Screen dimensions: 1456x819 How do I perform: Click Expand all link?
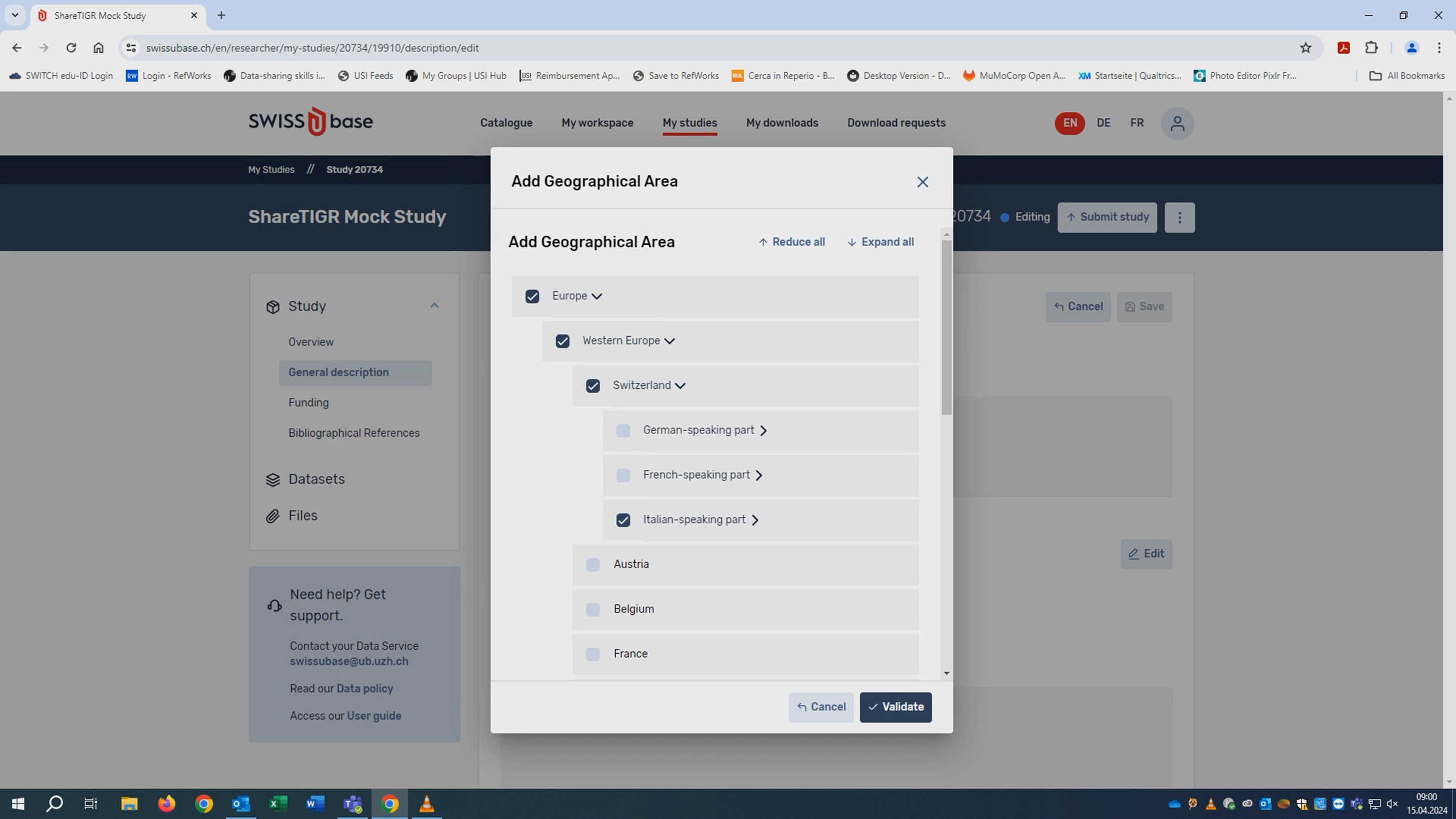[x=881, y=242]
